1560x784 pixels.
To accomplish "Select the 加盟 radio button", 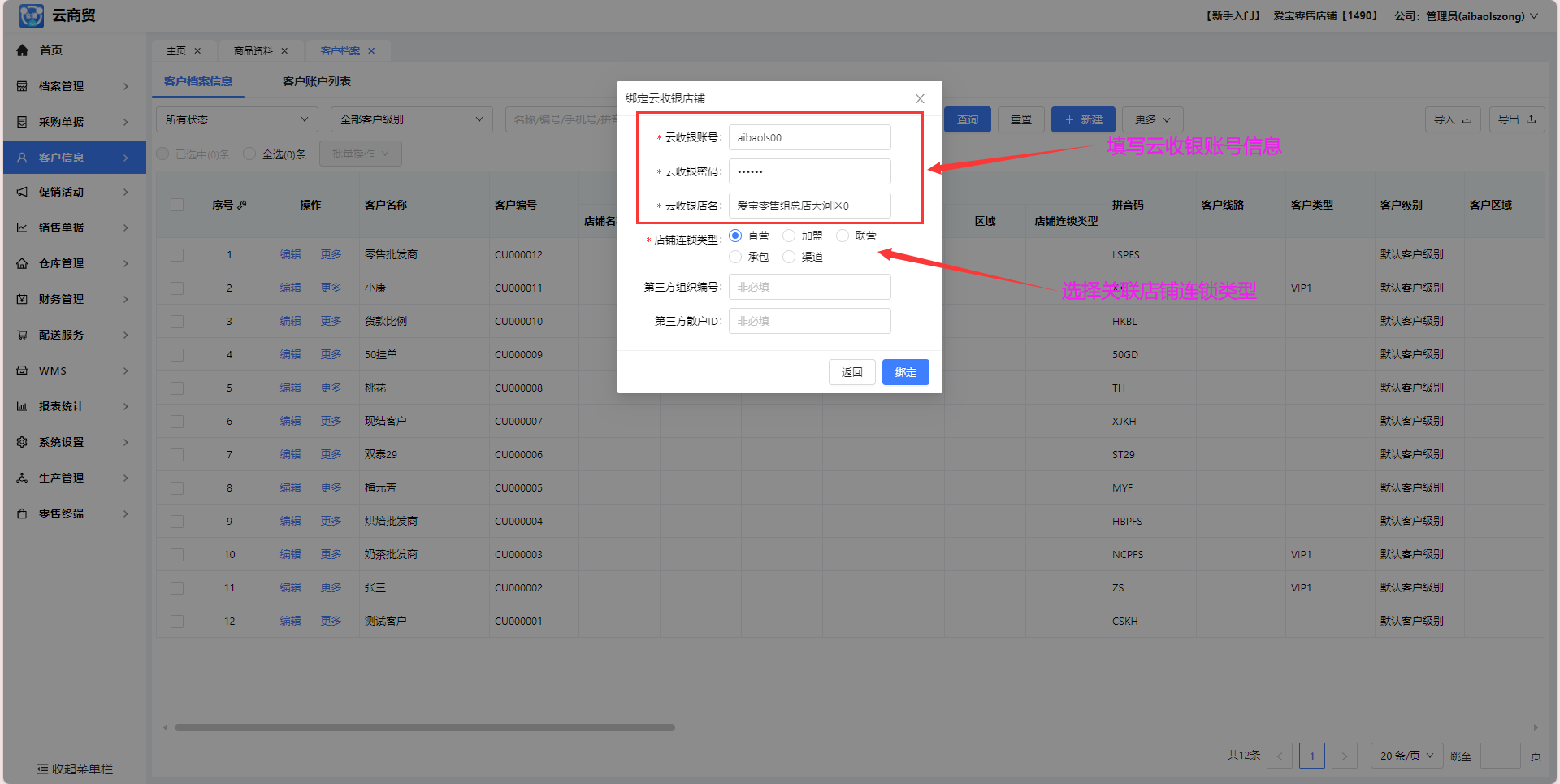I will click(789, 236).
